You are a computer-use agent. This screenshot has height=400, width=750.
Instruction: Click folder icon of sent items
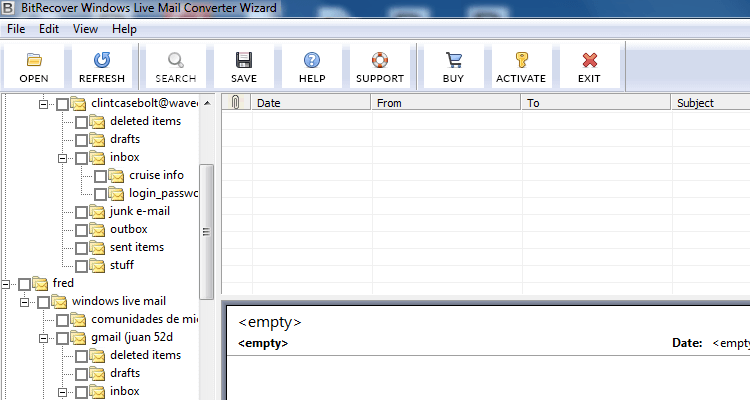pyautogui.click(x=97, y=247)
